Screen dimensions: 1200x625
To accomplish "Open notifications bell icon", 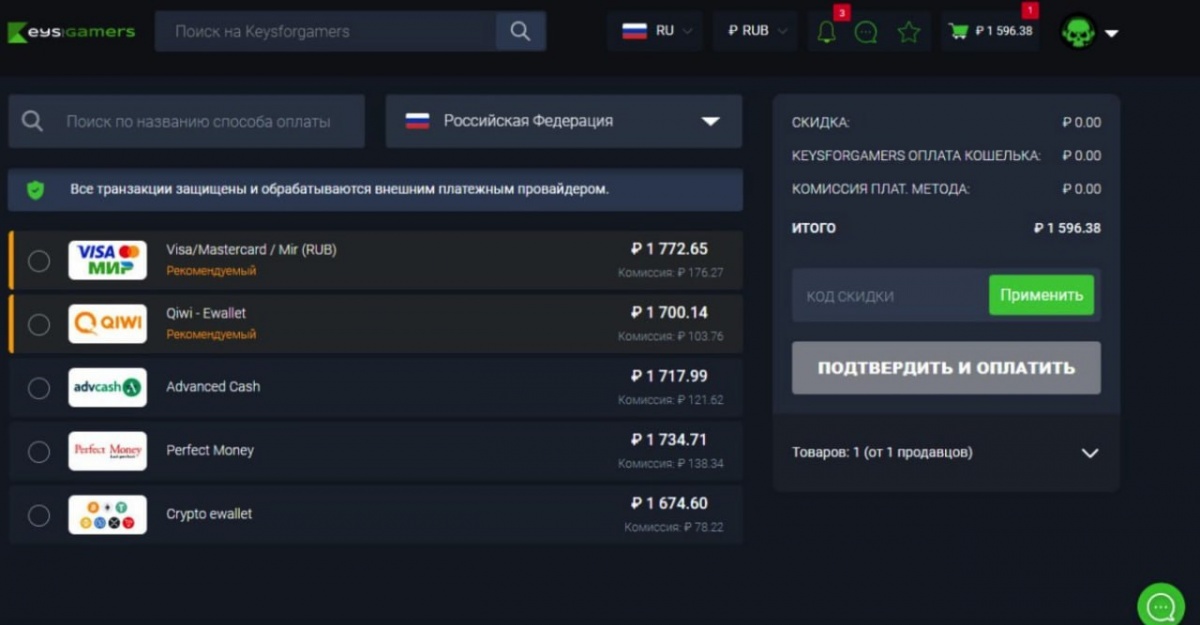I will (826, 32).
